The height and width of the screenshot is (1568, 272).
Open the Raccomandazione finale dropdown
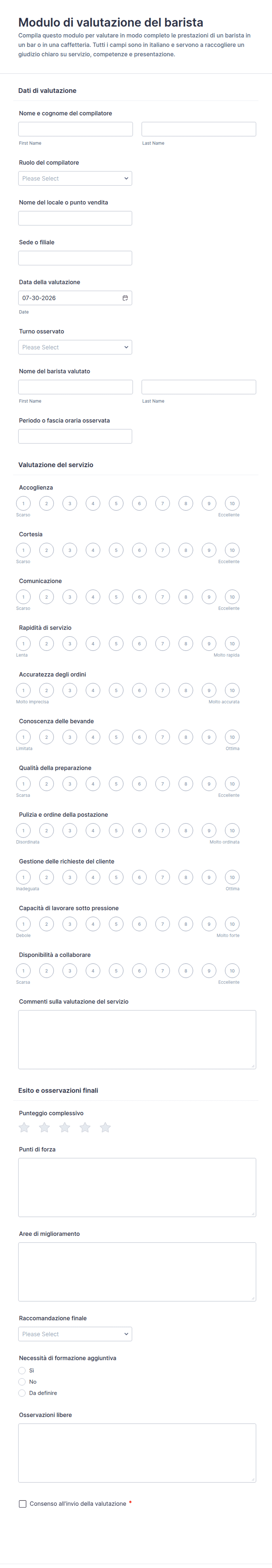pos(75,1334)
